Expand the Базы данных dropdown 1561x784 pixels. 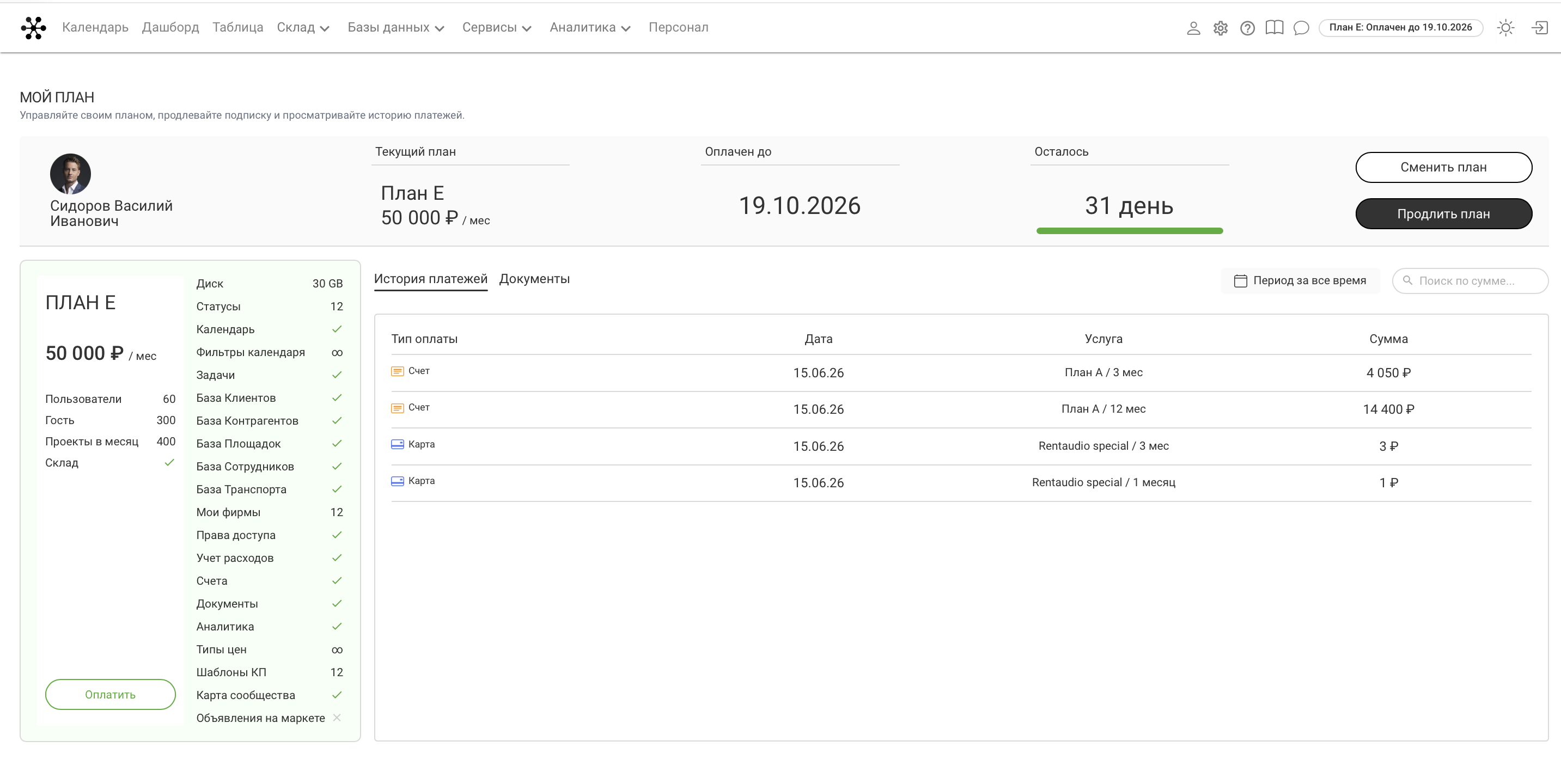[396, 27]
